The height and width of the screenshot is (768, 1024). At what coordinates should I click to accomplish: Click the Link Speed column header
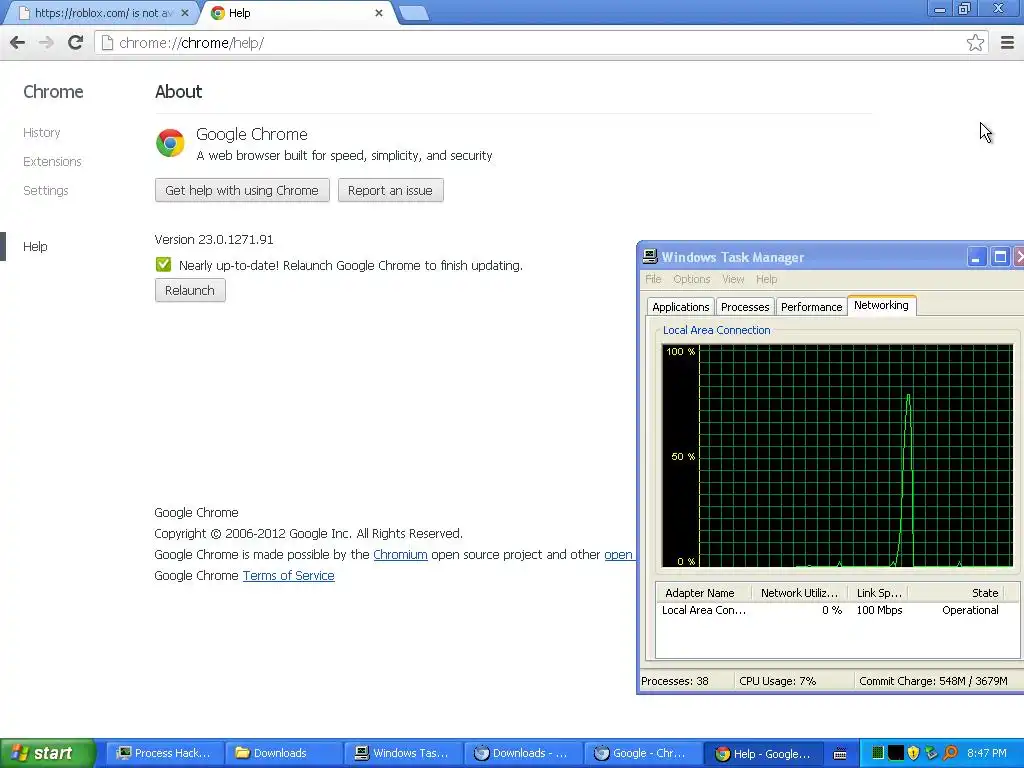pyautogui.click(x=878, y=593)
